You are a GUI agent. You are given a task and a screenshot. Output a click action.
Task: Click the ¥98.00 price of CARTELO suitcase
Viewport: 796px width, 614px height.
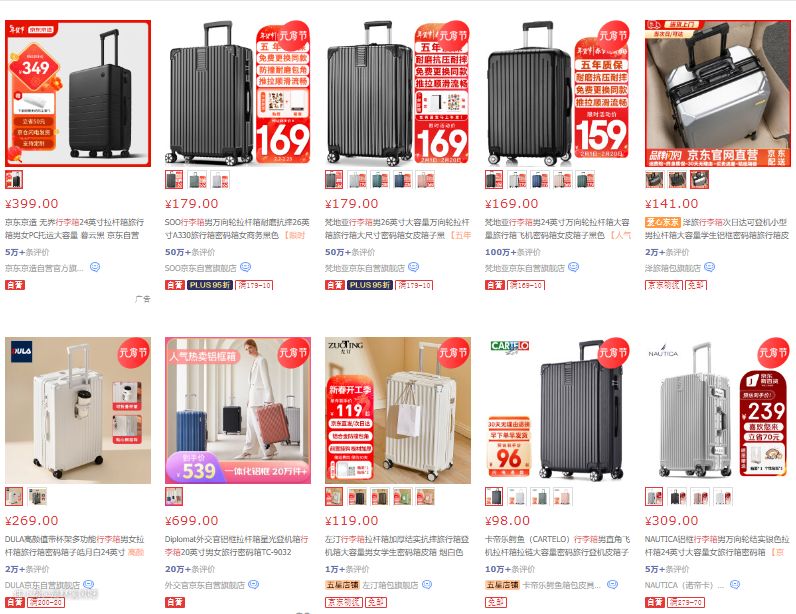[507, 521]
